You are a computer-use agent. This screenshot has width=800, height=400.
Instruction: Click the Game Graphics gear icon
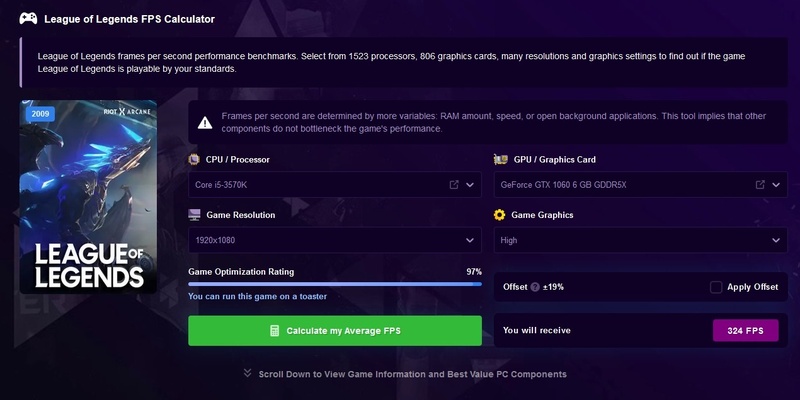tap(500, 214)
